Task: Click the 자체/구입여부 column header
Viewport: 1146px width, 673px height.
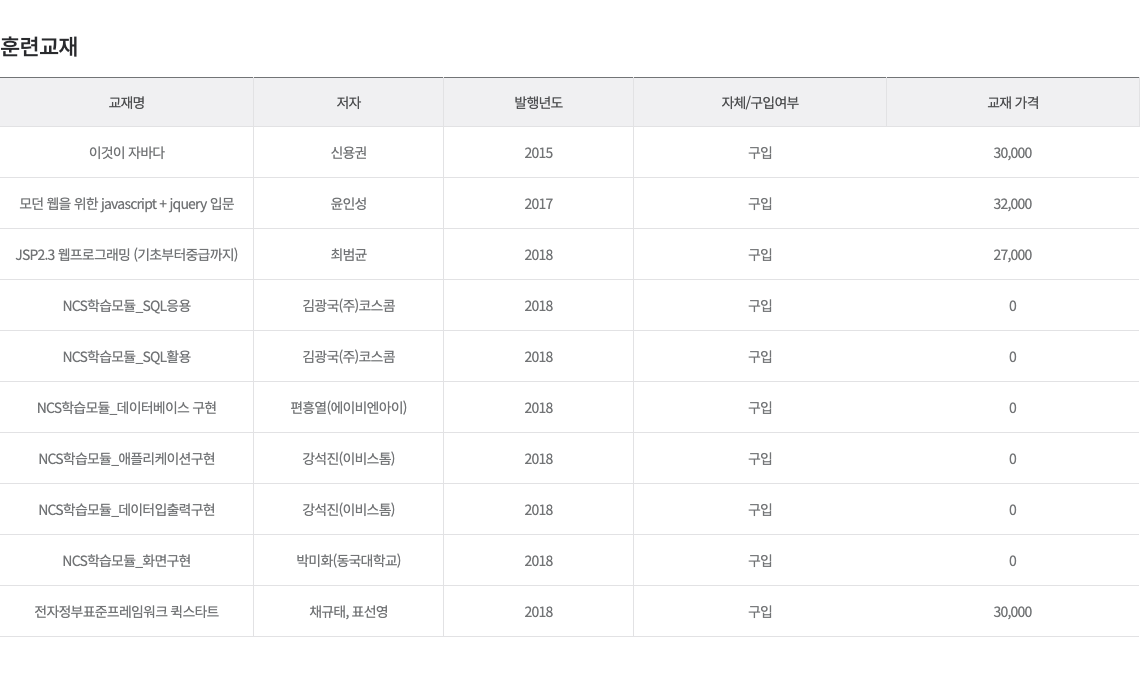Action: click(x=760, y=102)
